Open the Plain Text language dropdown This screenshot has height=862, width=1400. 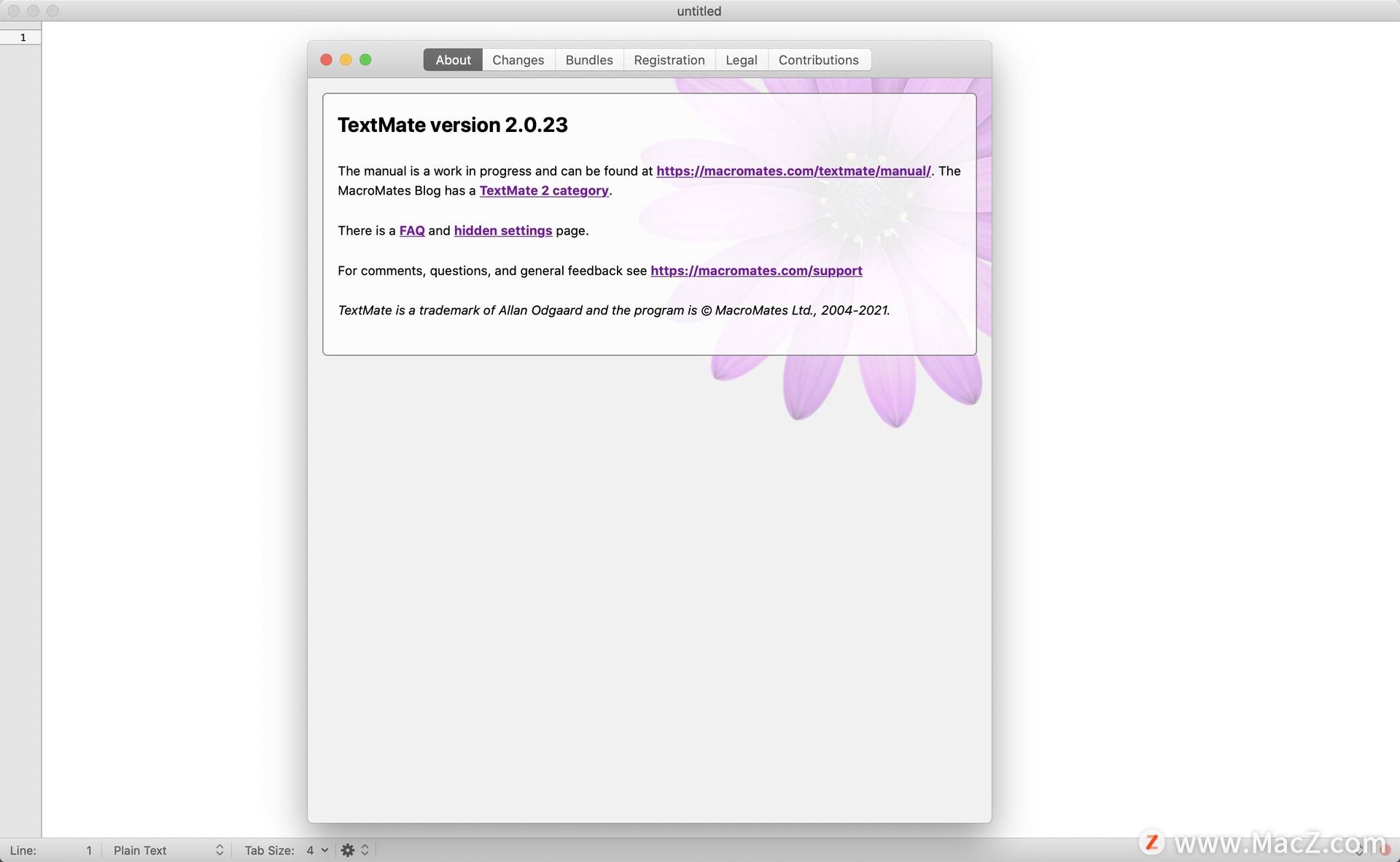pos(168,850)
